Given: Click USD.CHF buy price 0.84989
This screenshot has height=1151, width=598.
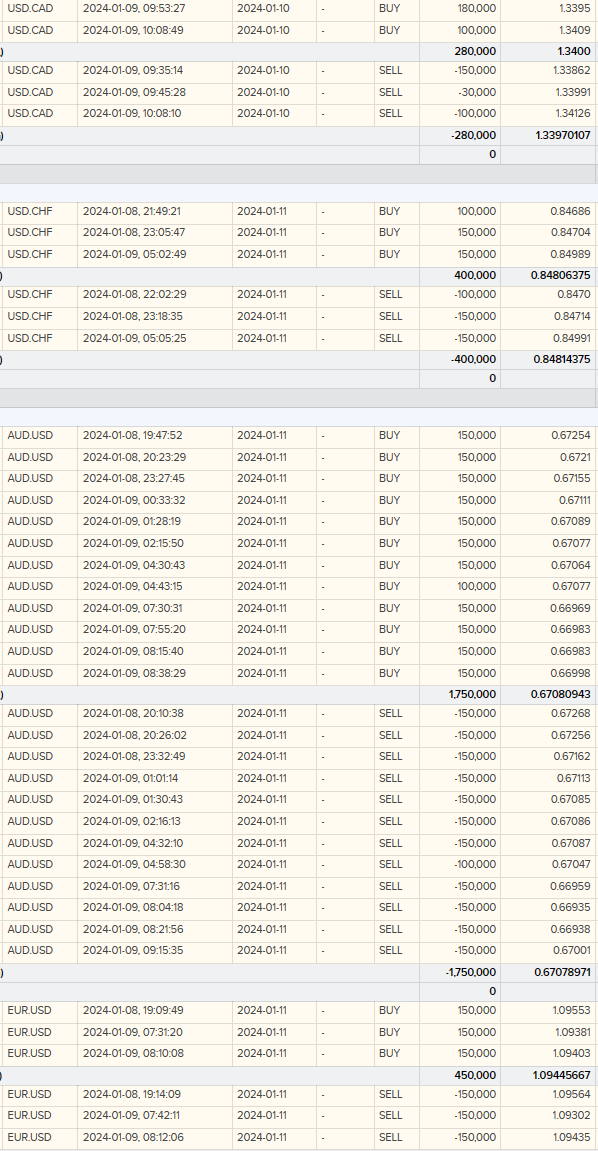Looking at the screenshot, I should [571, 254].
